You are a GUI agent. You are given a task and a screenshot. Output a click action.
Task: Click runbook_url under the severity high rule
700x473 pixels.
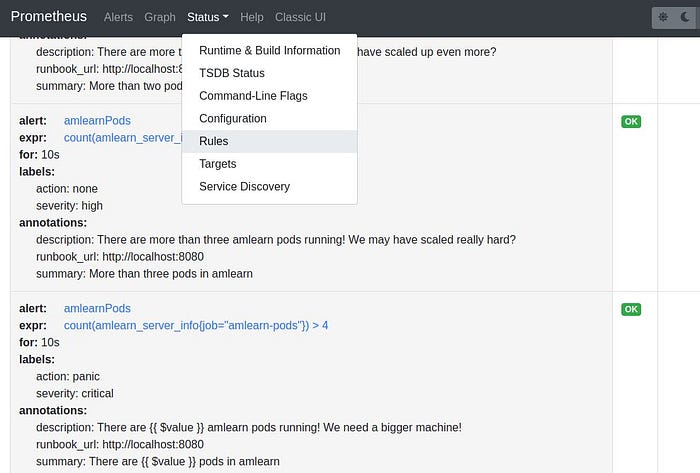click(x=120, y=257)
